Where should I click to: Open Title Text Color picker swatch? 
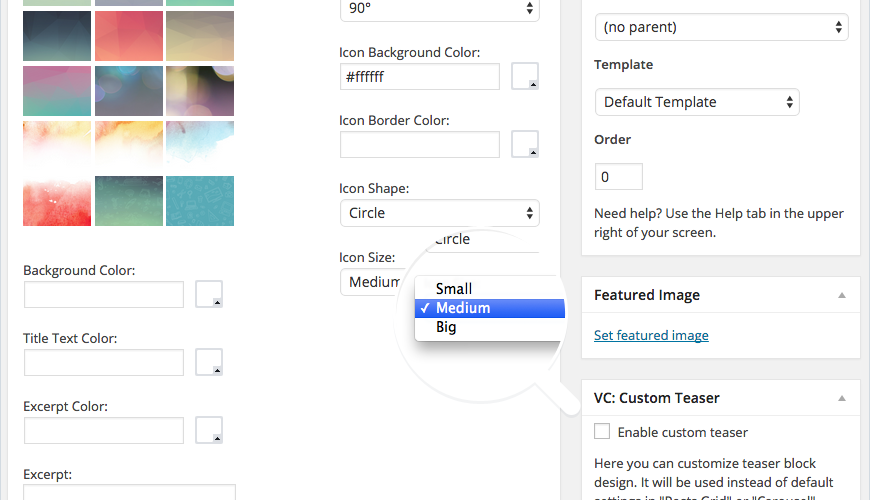(x=209, y=362)
